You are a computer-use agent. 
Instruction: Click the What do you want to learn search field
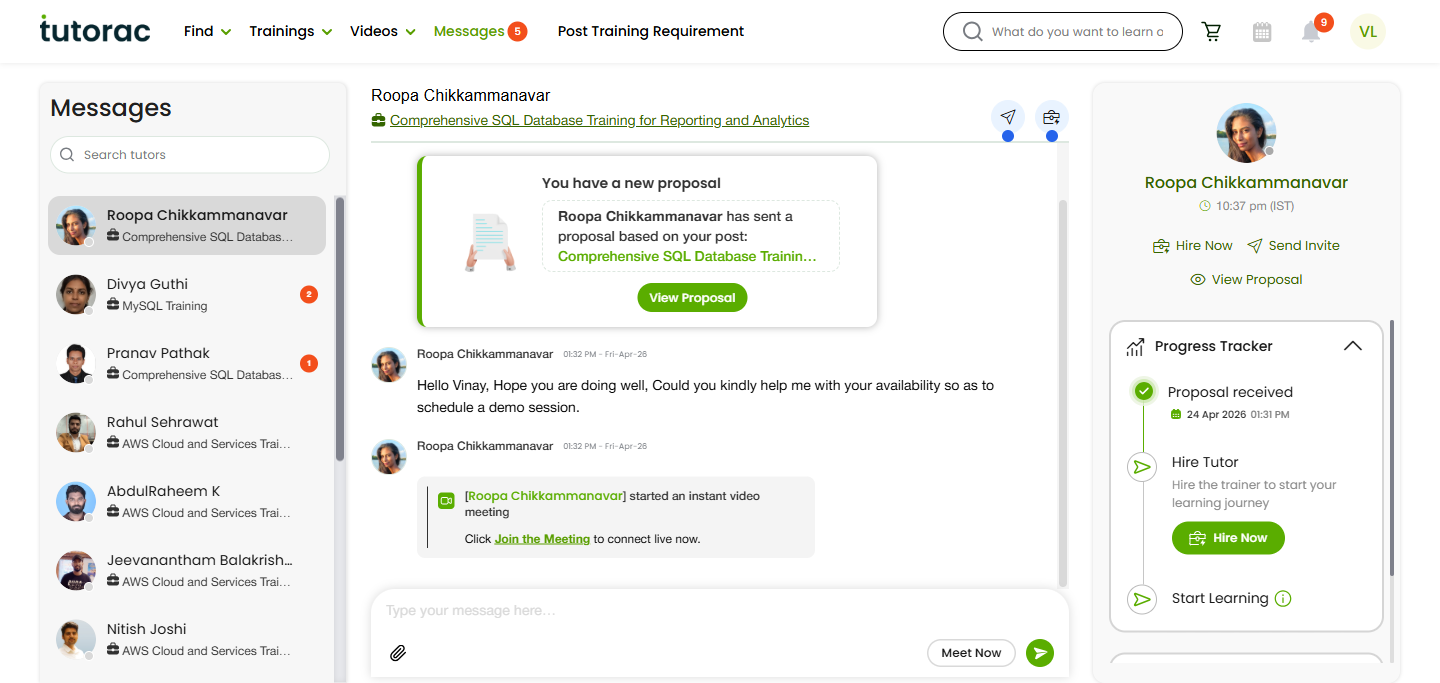[1063, 32]
